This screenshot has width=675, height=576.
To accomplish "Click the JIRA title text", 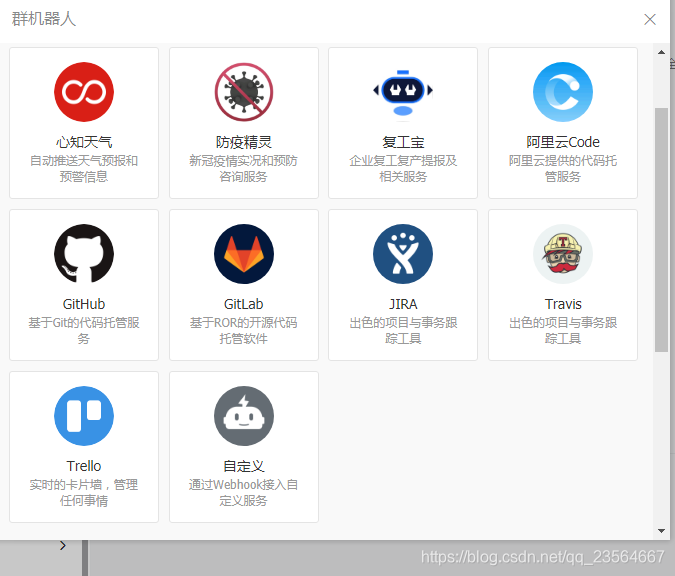I will coord(403,304).
